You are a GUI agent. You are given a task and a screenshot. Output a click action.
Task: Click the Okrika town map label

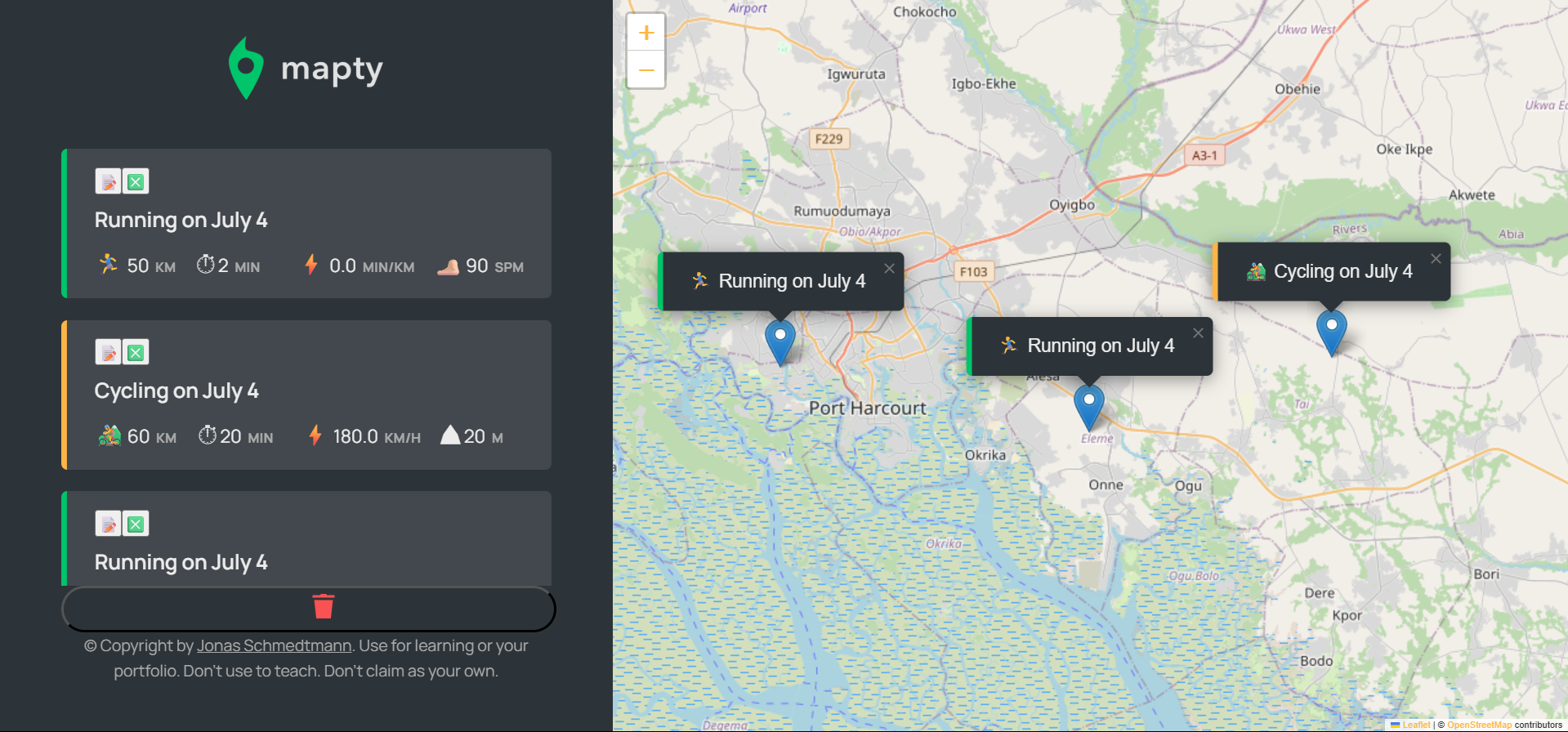pos(985,455)
